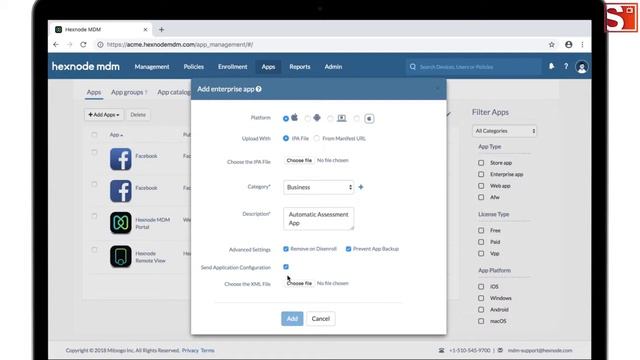640x360 pixels.
Task: Click the help icon beside Add enterprise app
Action: pyautogui.click(x=258, y=89)
